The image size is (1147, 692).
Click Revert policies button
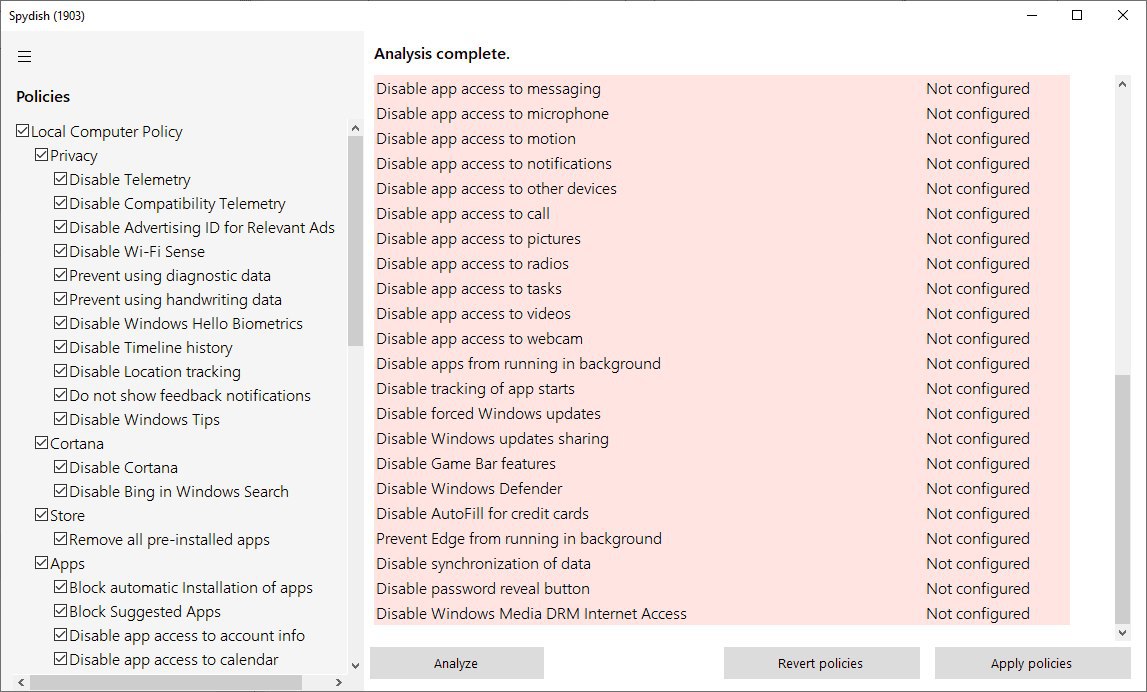coord(820,663)
